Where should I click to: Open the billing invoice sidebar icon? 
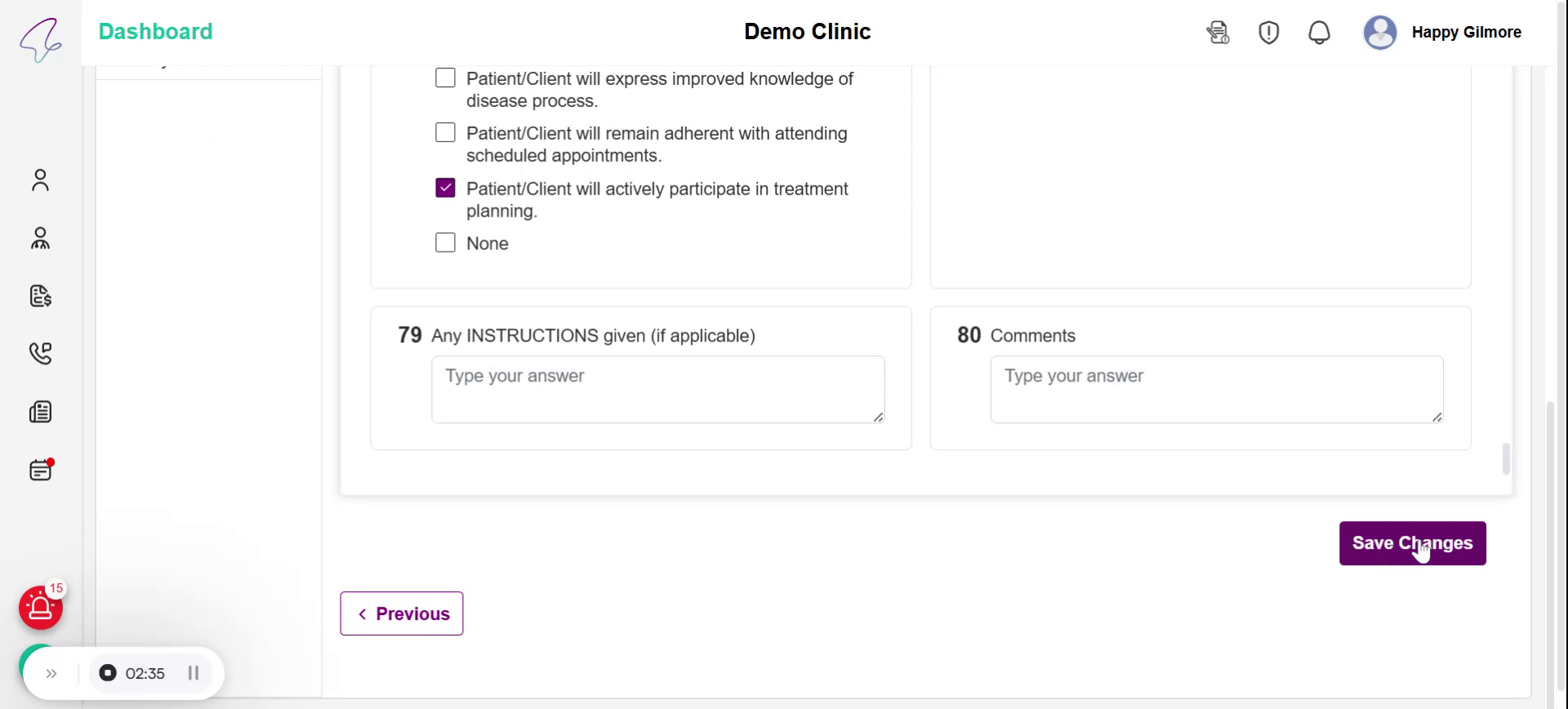[40, 296]
